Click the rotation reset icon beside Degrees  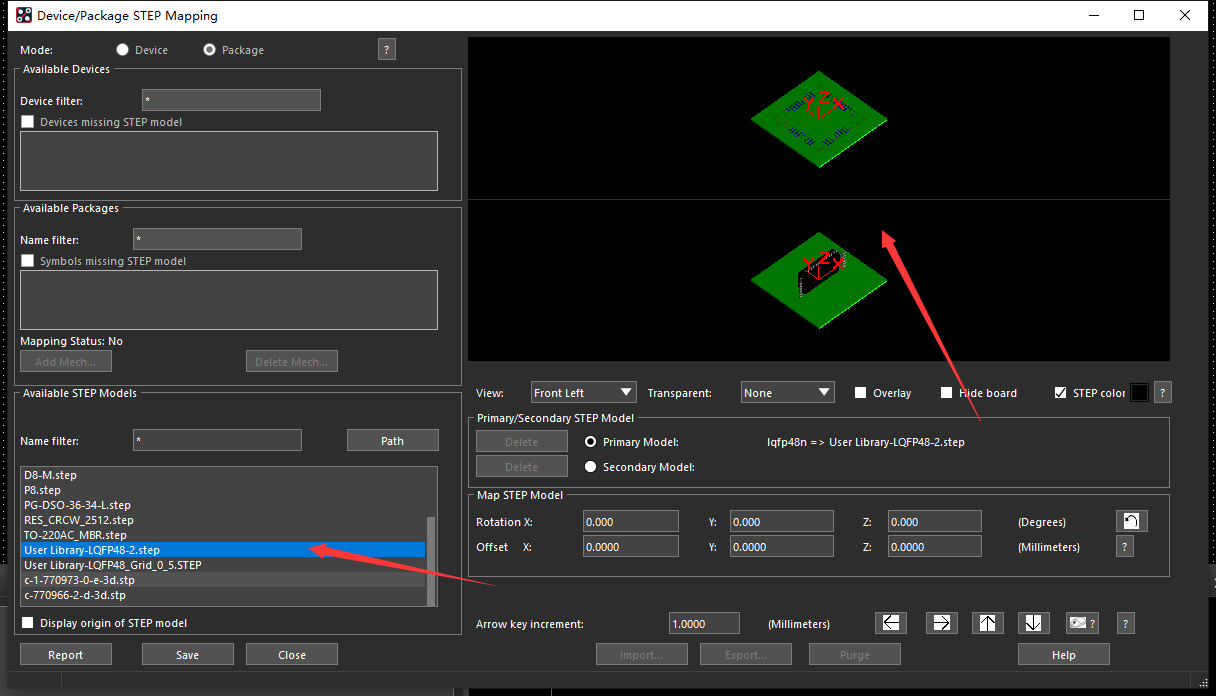point(1131,520)
